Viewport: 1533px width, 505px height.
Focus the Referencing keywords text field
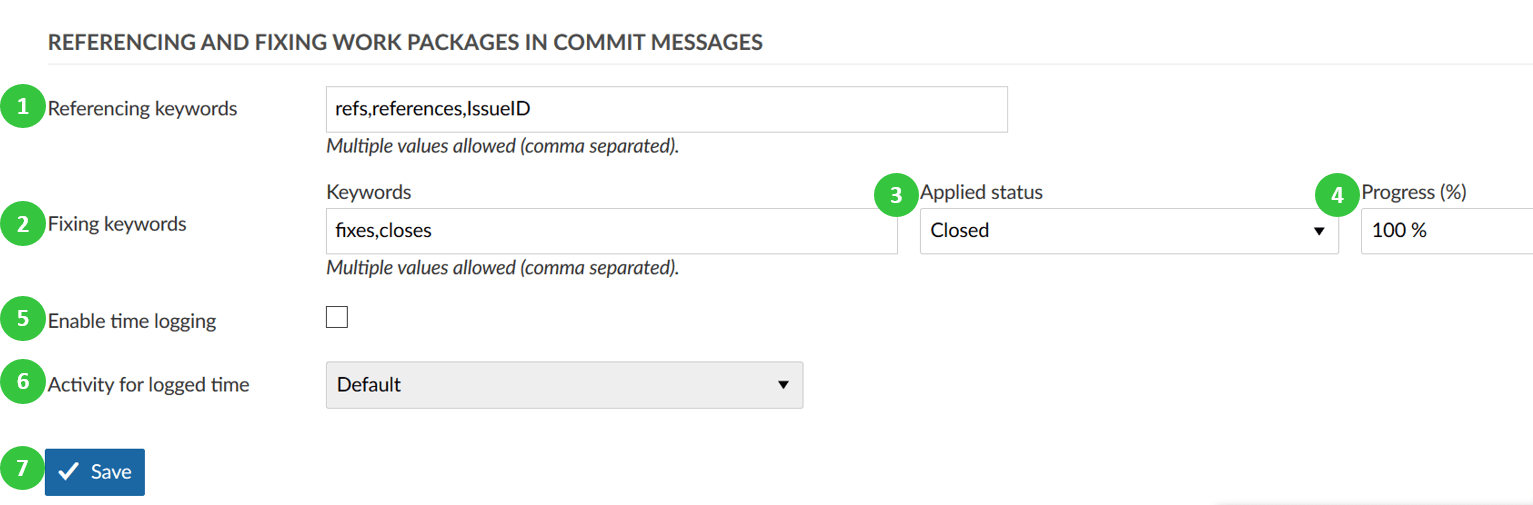point(666,109)
